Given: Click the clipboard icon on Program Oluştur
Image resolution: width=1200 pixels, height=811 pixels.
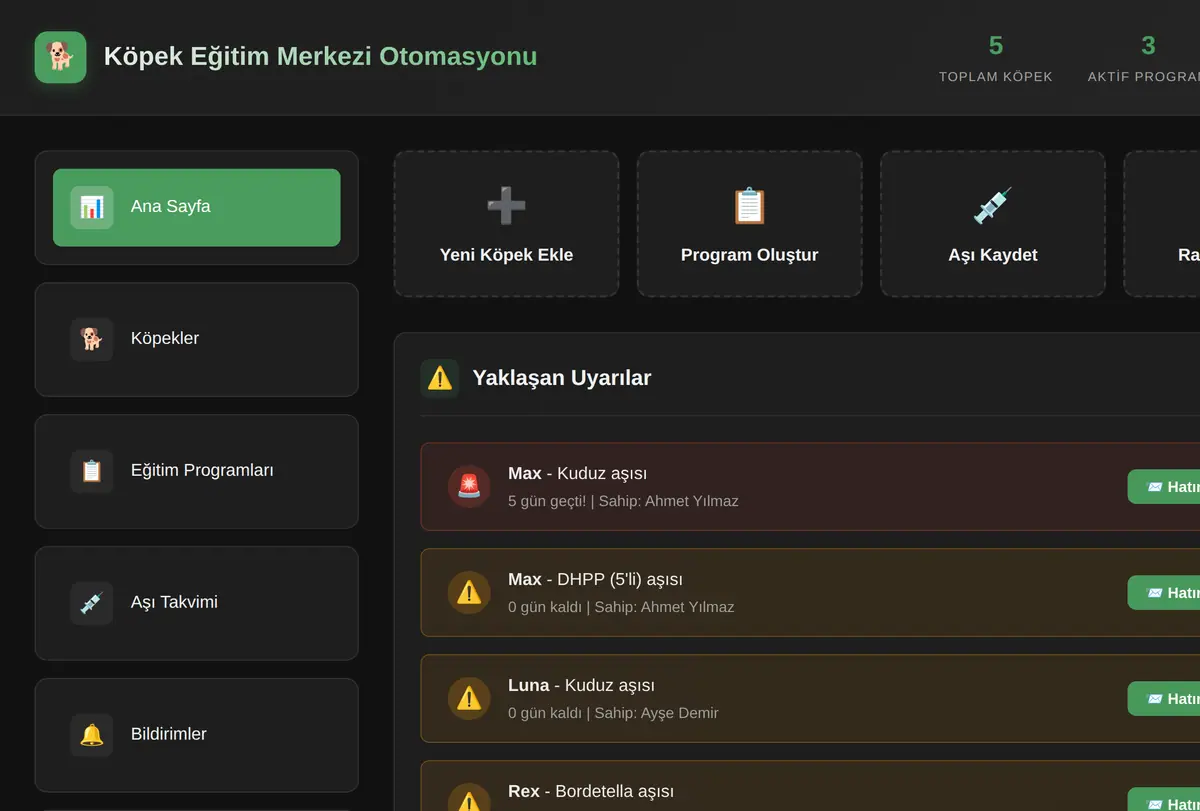Looking at the screenshot, I should (749, 206).
